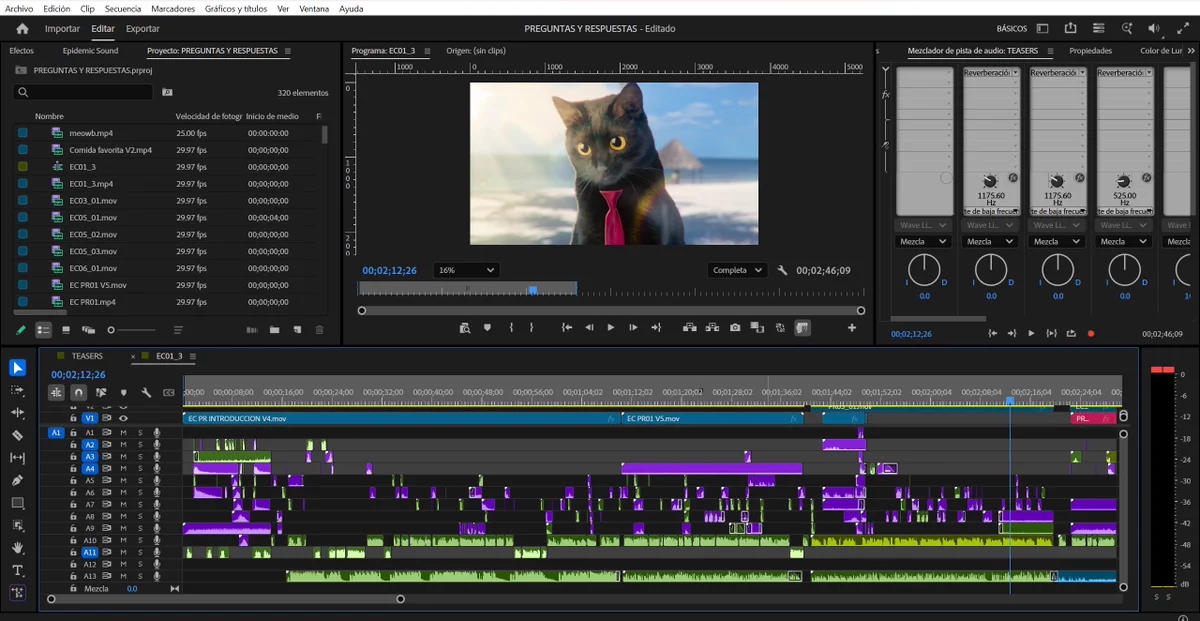
Task: Toggle V1 track eye visibility
Action: (x=124, y=418)
